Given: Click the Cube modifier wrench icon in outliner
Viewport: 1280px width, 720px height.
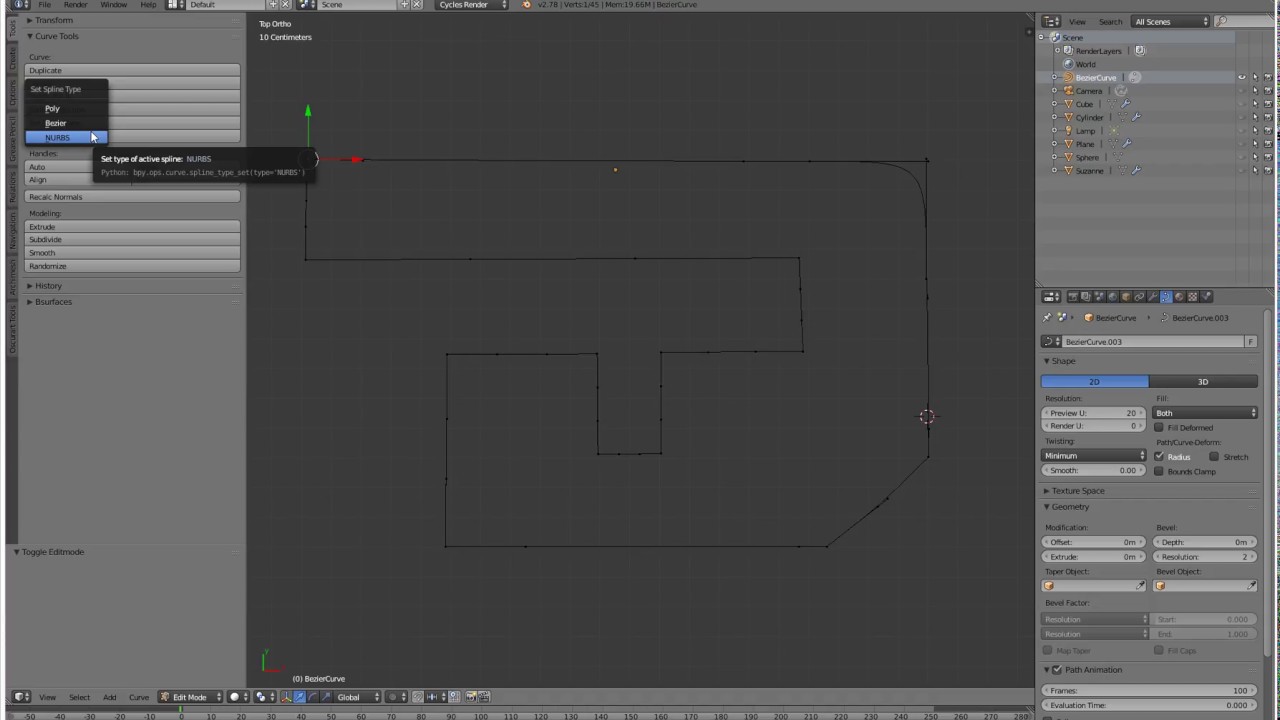Looking at the screenshot, I should 1125,104.
